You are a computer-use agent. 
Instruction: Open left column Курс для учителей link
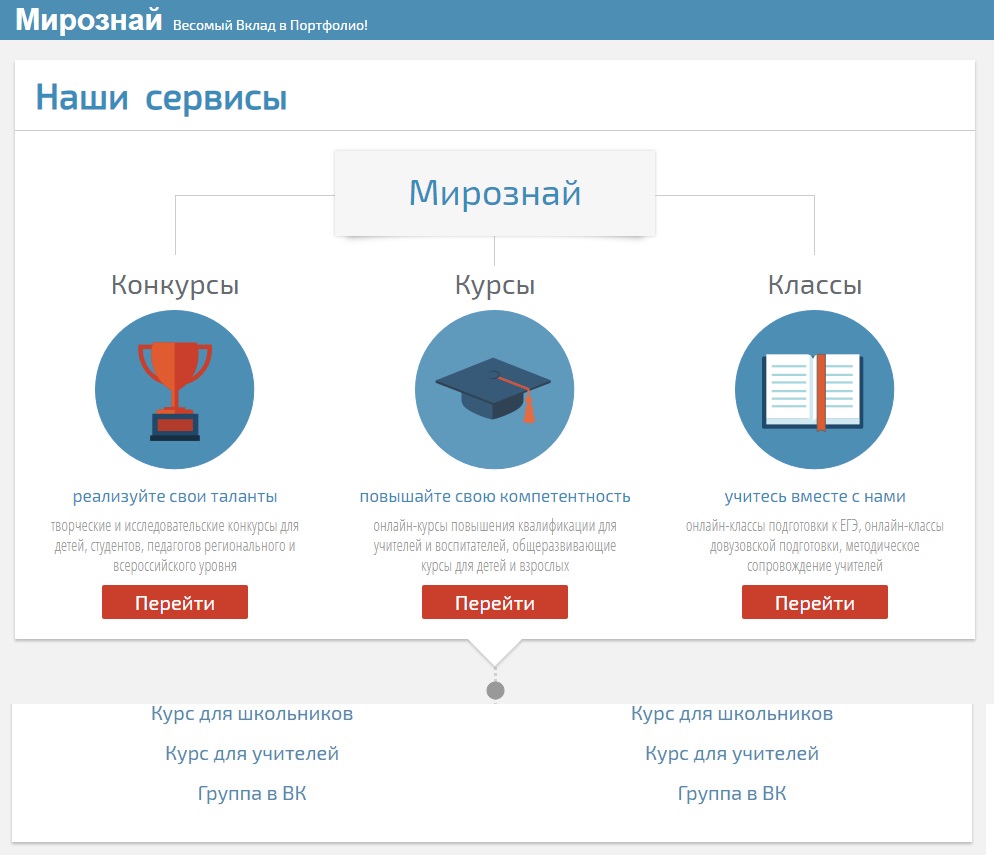click(252, 754)
